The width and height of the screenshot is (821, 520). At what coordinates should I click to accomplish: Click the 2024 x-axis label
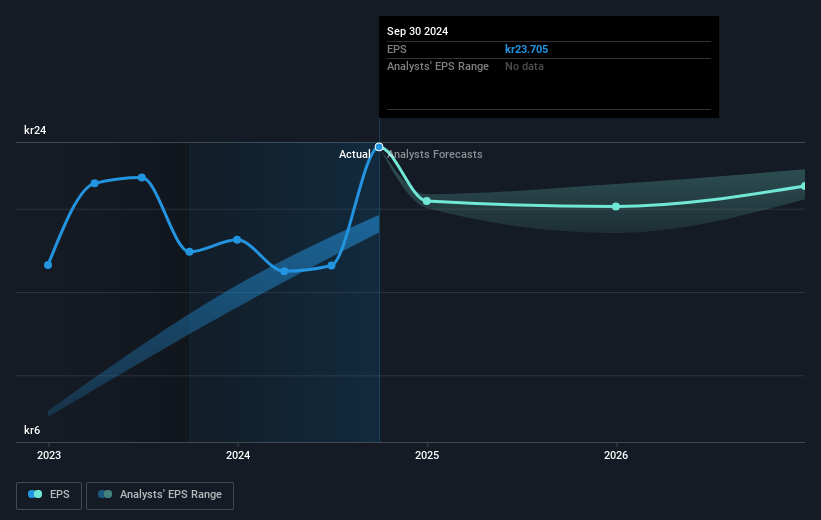coord(238,456)
